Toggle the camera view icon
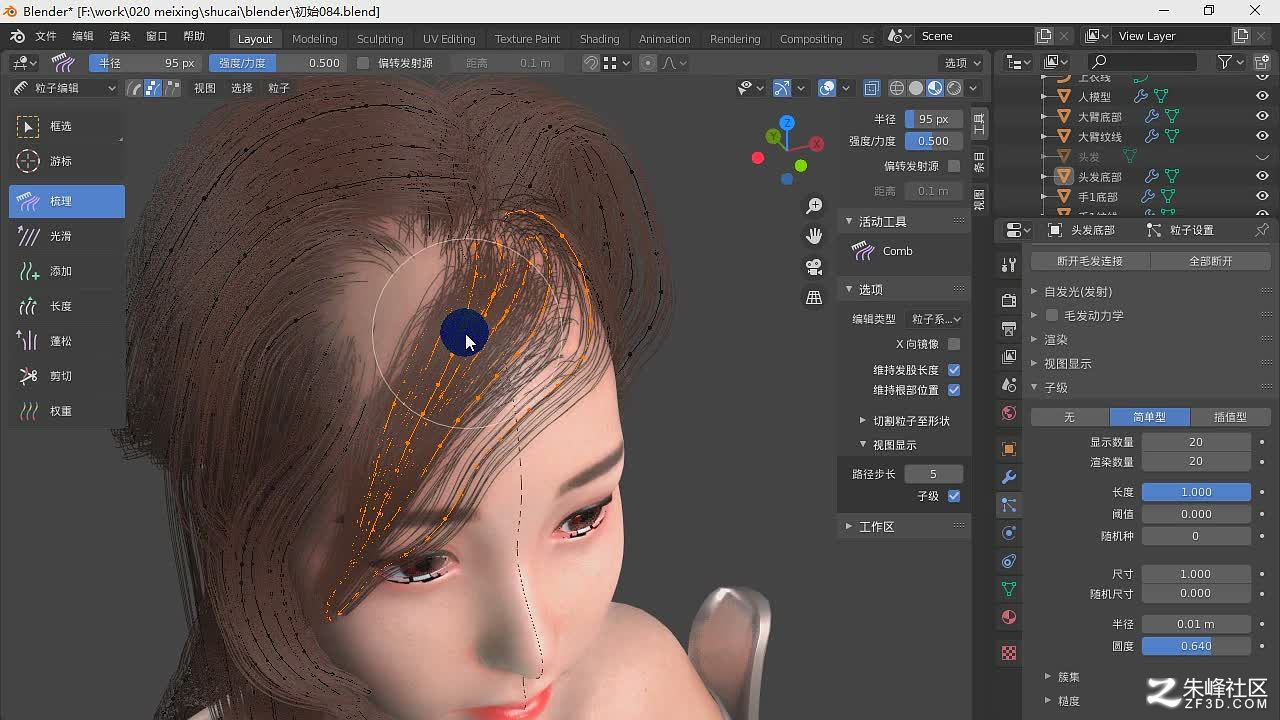The height and width of the screenshot is (720, 1280). 814,267
